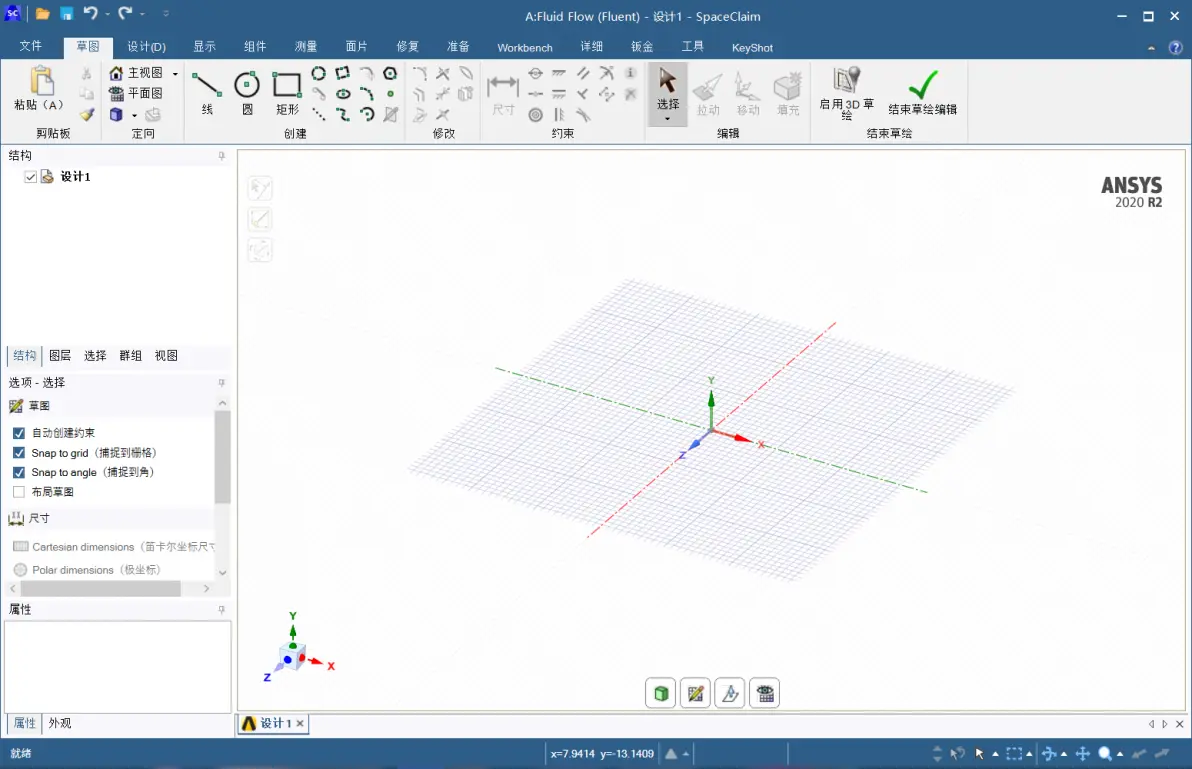This screenshot has width=1192, height=769.
Task: Click the Redo arrow in title bar
Action: pos(125,13)
